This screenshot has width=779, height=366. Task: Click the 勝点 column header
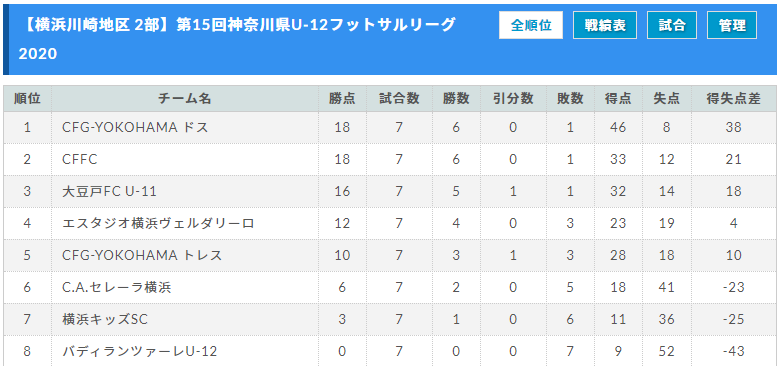pyautogui.click(x=342, y=99)
